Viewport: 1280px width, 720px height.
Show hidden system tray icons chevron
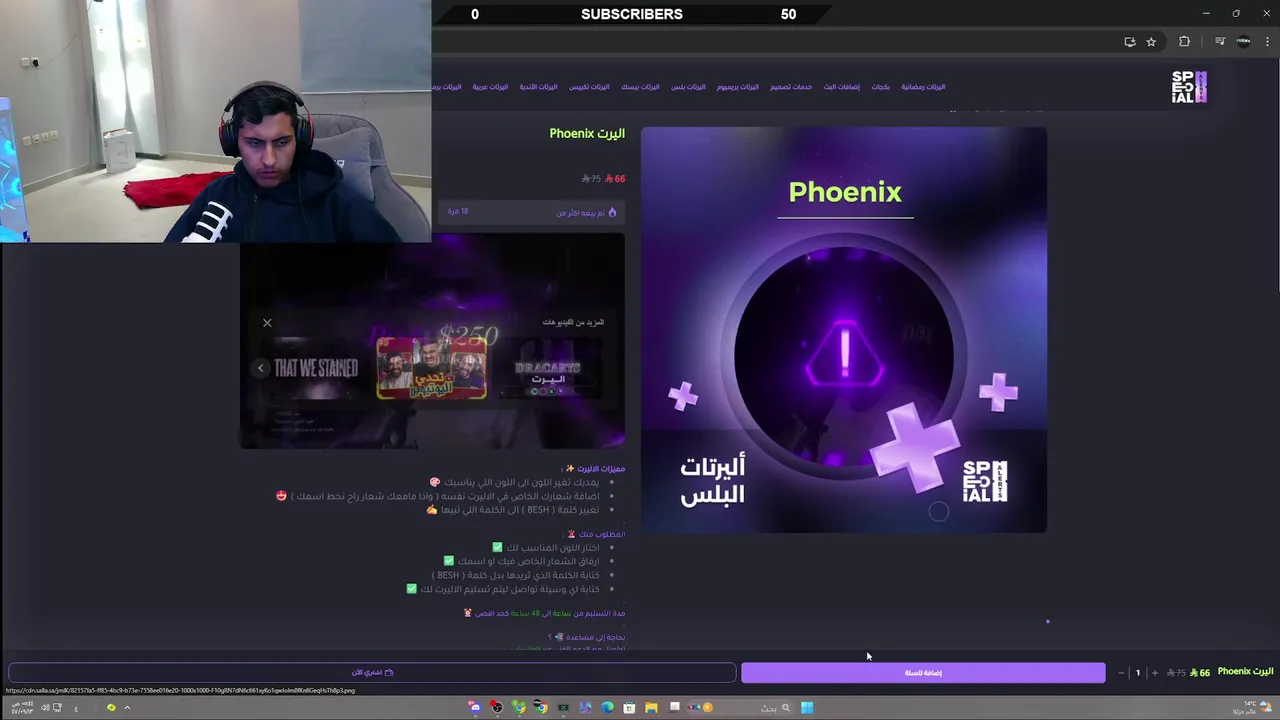click(127, 708)
